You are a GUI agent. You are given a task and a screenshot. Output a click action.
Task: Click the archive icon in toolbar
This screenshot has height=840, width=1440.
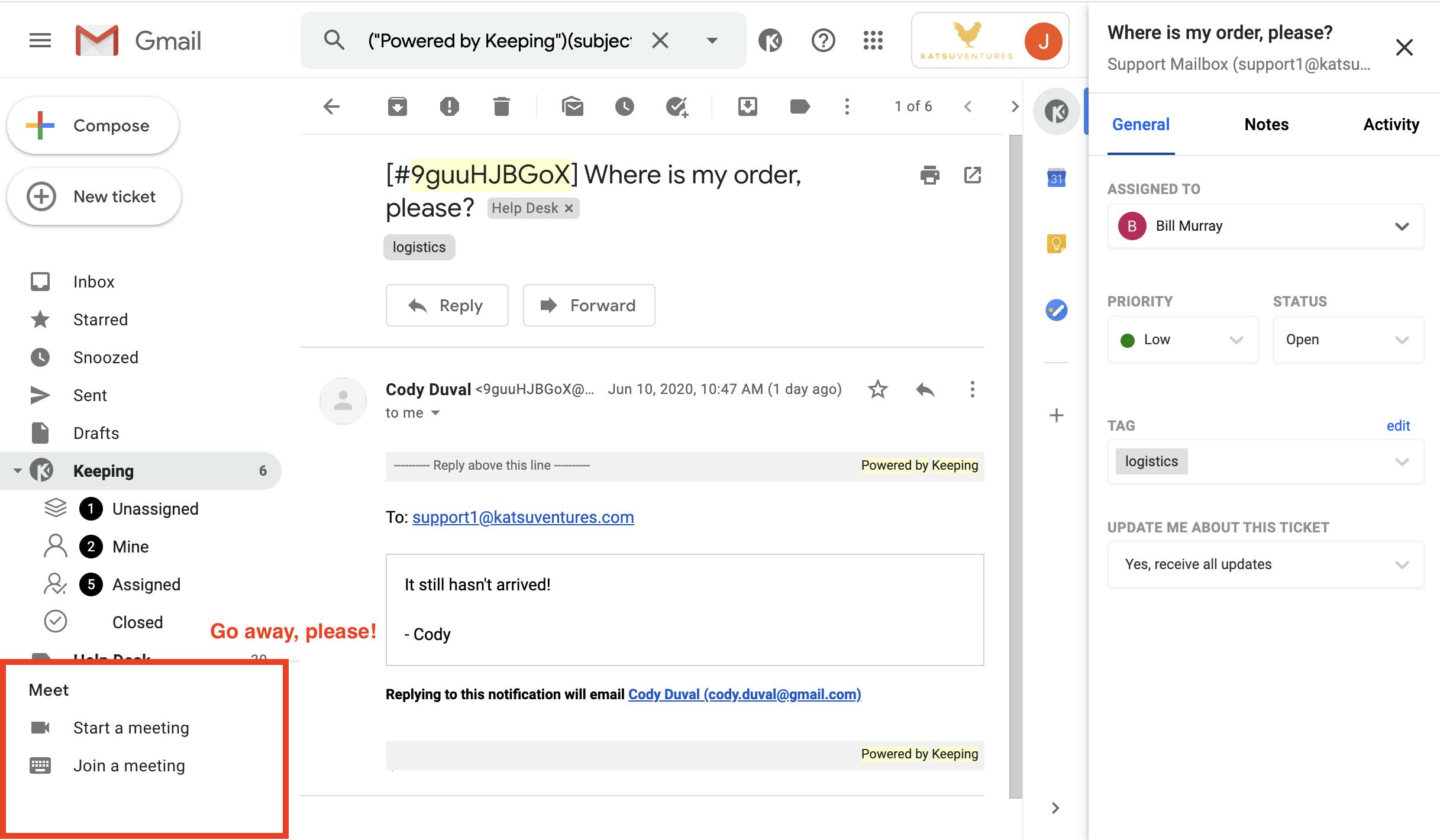397,105
